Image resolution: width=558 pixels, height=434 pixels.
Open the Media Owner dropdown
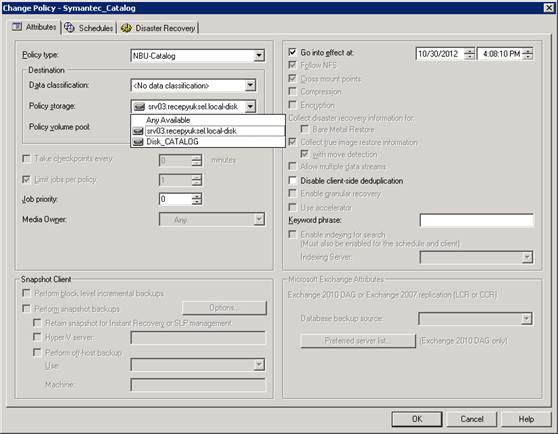[x=259, y=219]
